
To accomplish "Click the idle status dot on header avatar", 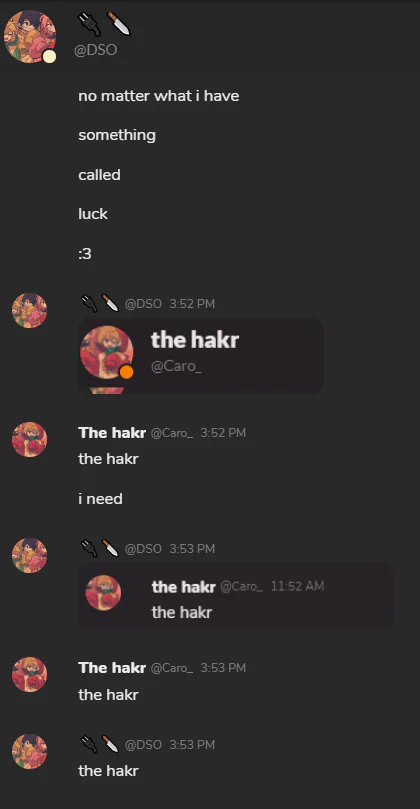I will tap(49, 56).
